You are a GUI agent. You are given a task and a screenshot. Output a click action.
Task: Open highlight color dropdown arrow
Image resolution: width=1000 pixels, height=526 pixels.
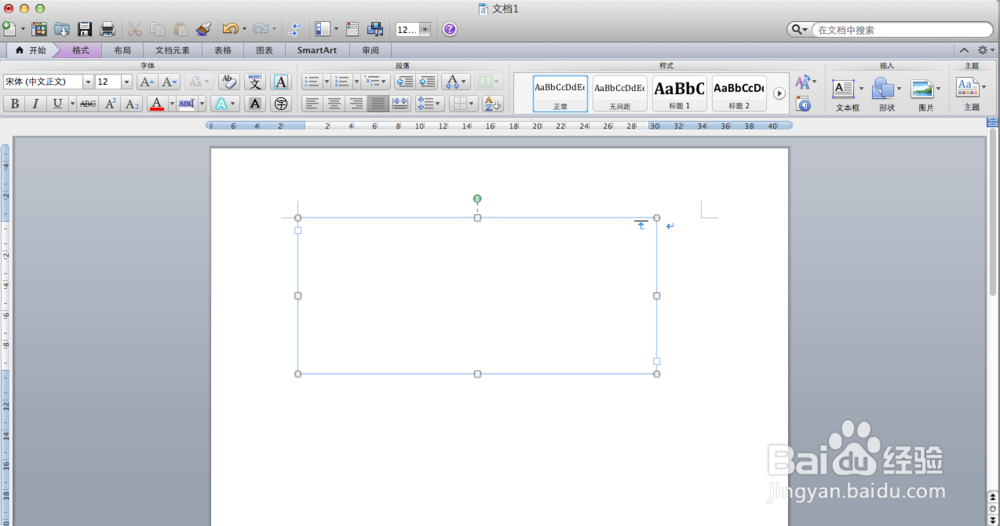point(202,103)
